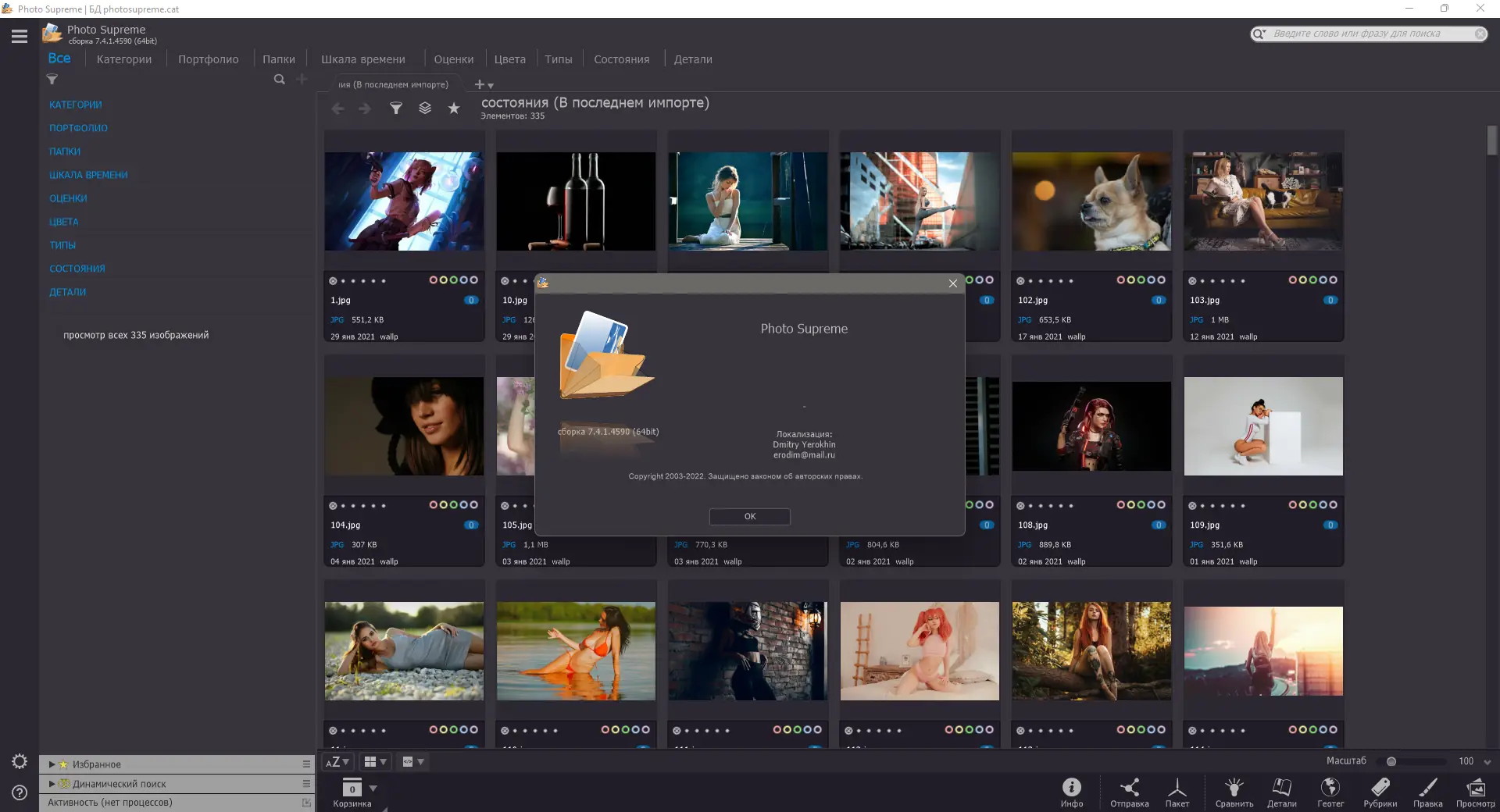Expand the Избранное section

tap(52, 764)
